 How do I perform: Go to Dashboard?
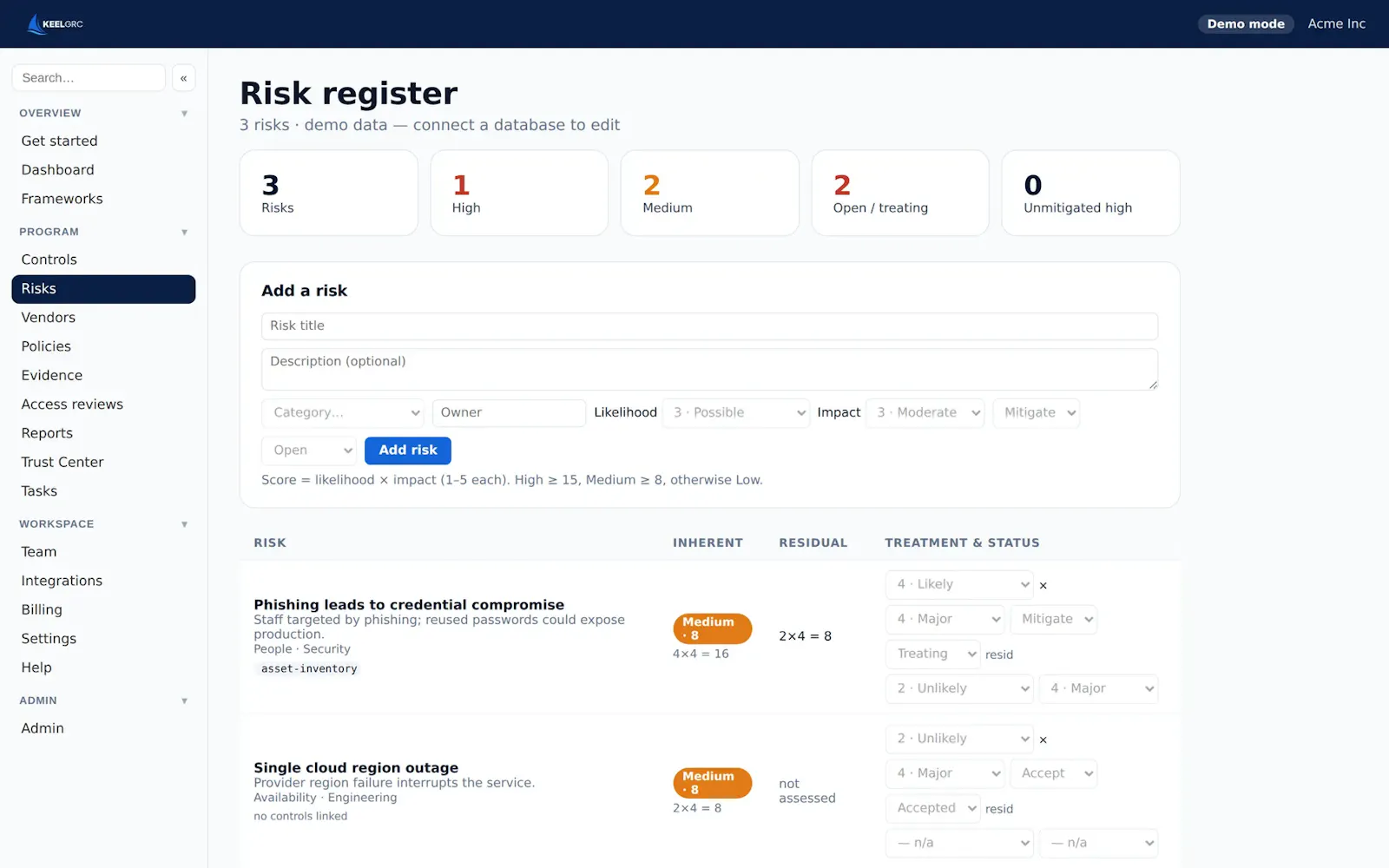[x=103, y=170]
